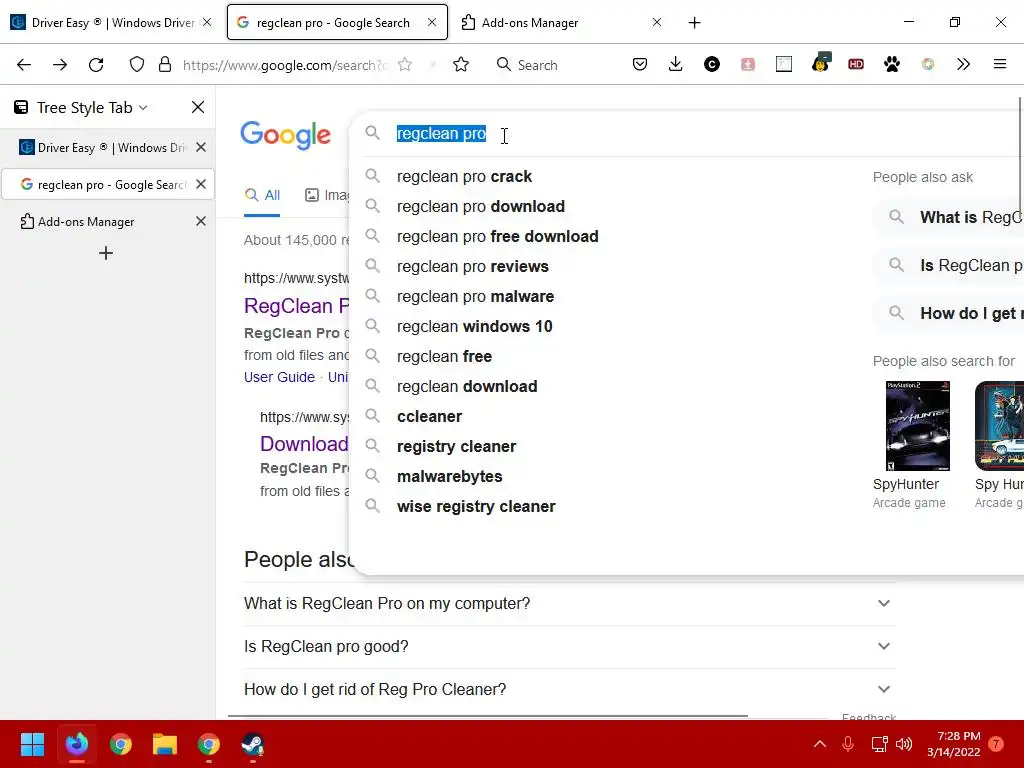
Task: Open Firefox application hamburger menu
Action: 1000,65
